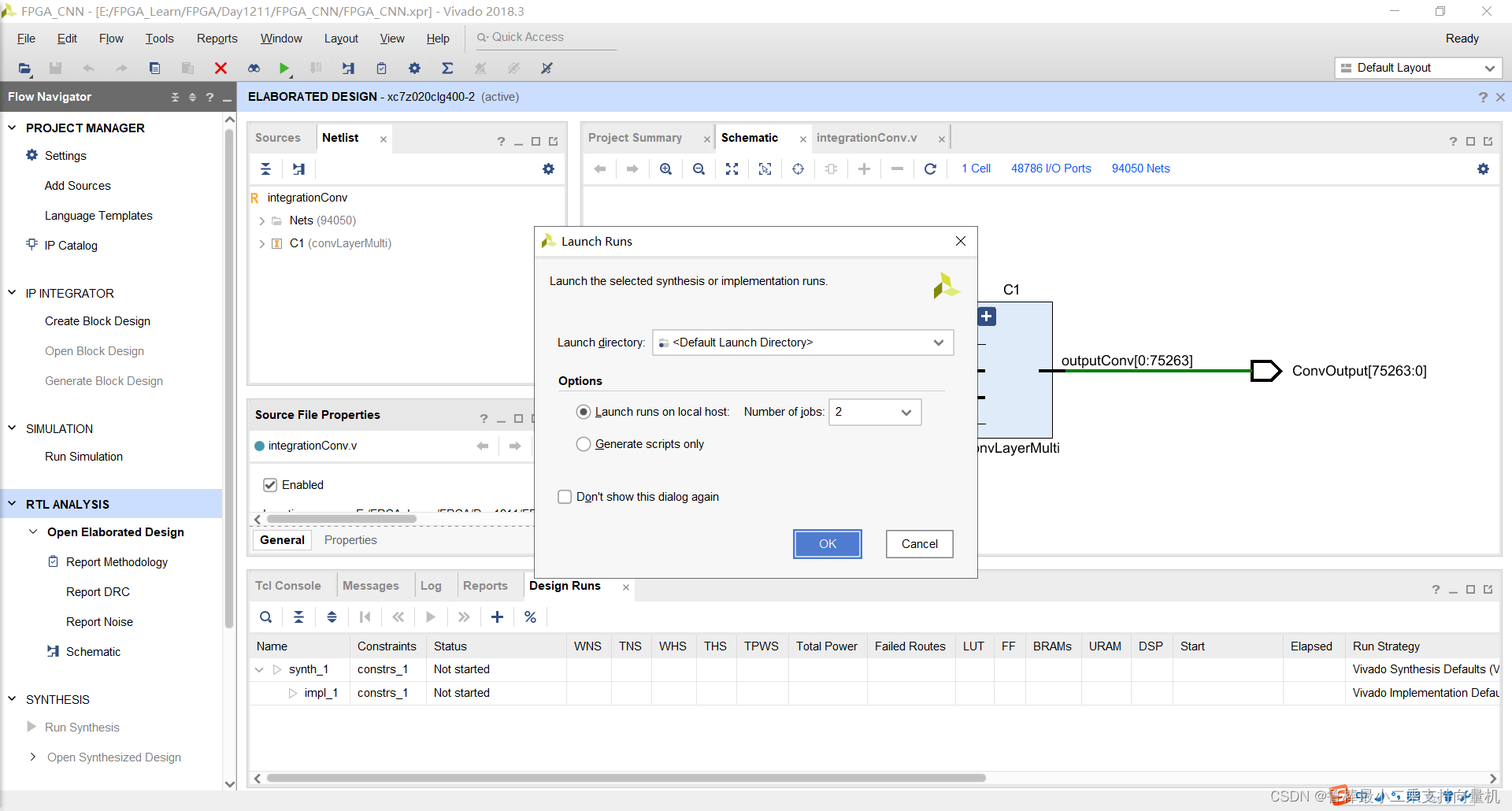Image resolution: width=1512 pixels, height=811 pixels.
Task: Click Cancel in Launch Runs dialog
Action: tap(919, 544)
